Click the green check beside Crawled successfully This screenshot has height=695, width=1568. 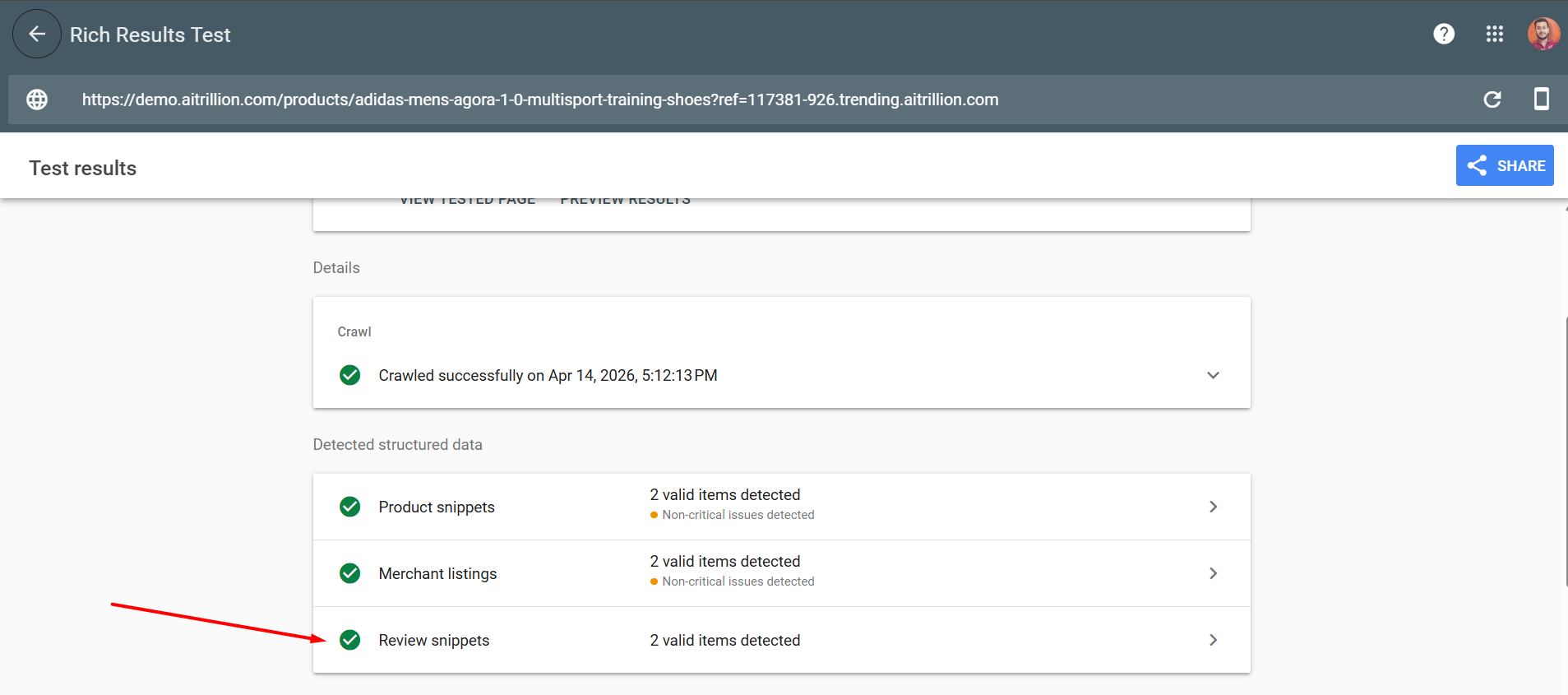pos(350,375)
